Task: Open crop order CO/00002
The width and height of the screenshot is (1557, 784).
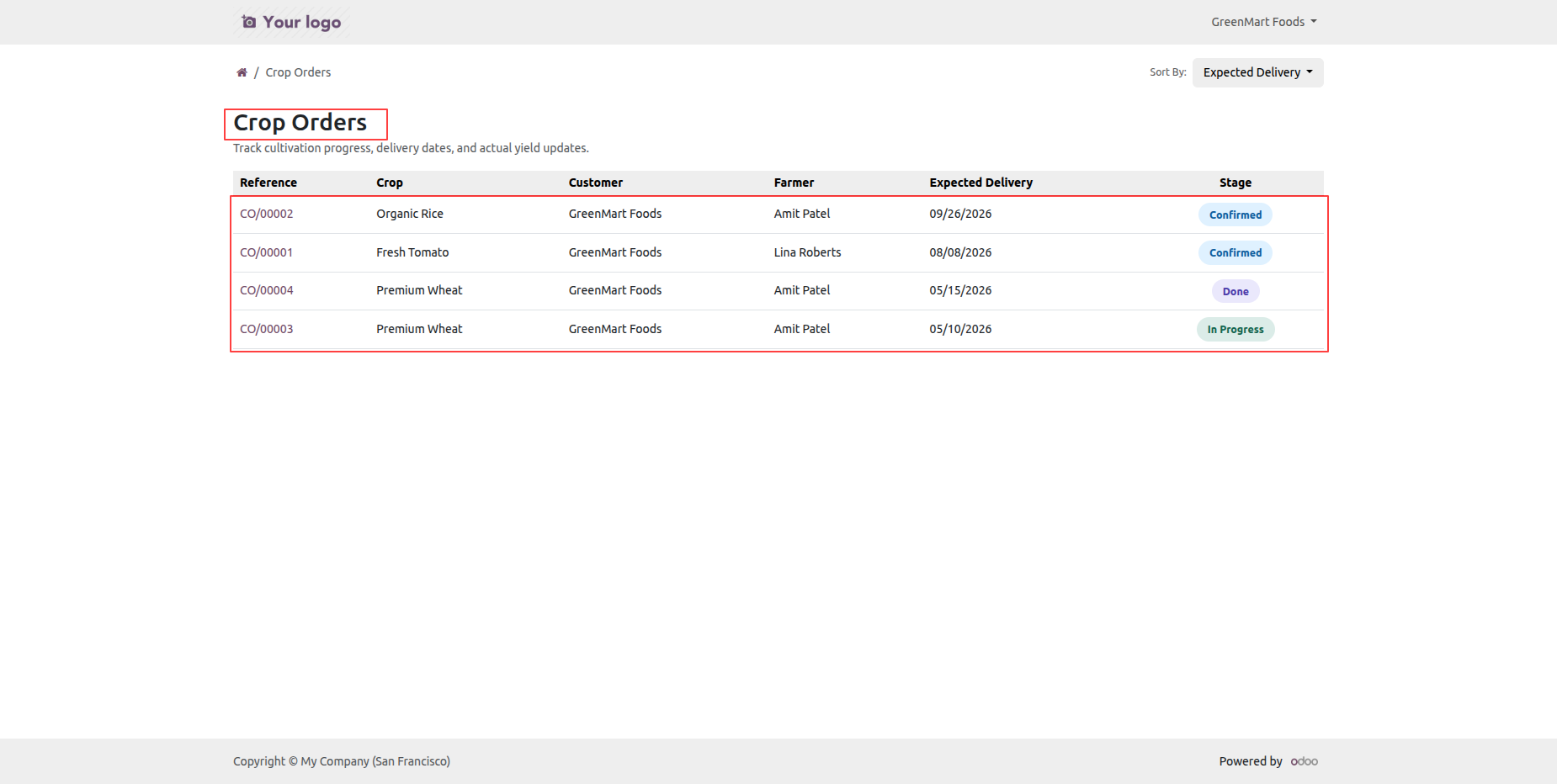Action: [266, 214]
